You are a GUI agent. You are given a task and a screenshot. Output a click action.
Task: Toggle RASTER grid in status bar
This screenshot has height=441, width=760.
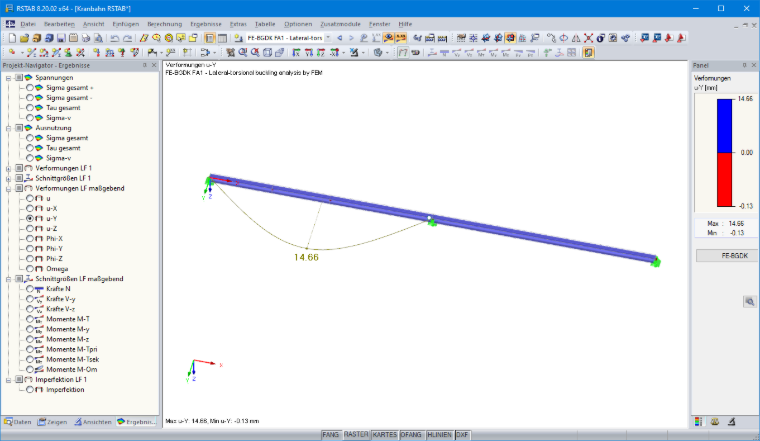pyautogui.click(x=356, y=435)
